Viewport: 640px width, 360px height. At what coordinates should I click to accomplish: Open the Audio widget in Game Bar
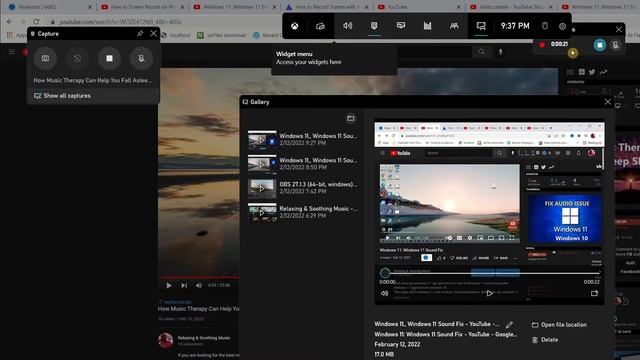tap(347, 26)
